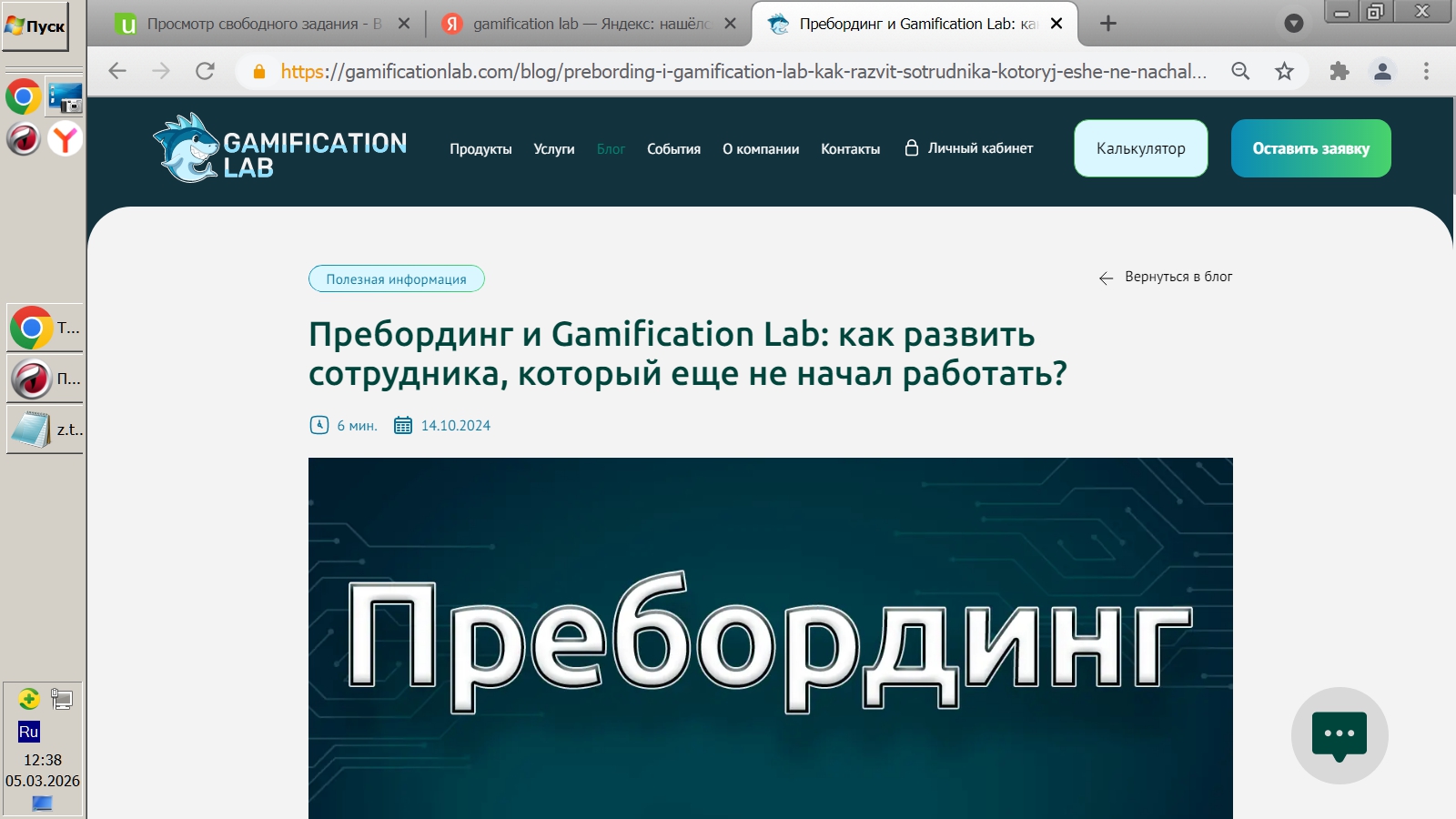This screenshot has width=1456, height=819.
Task: Open the Ru language indicator
Action: pos(28,732)
